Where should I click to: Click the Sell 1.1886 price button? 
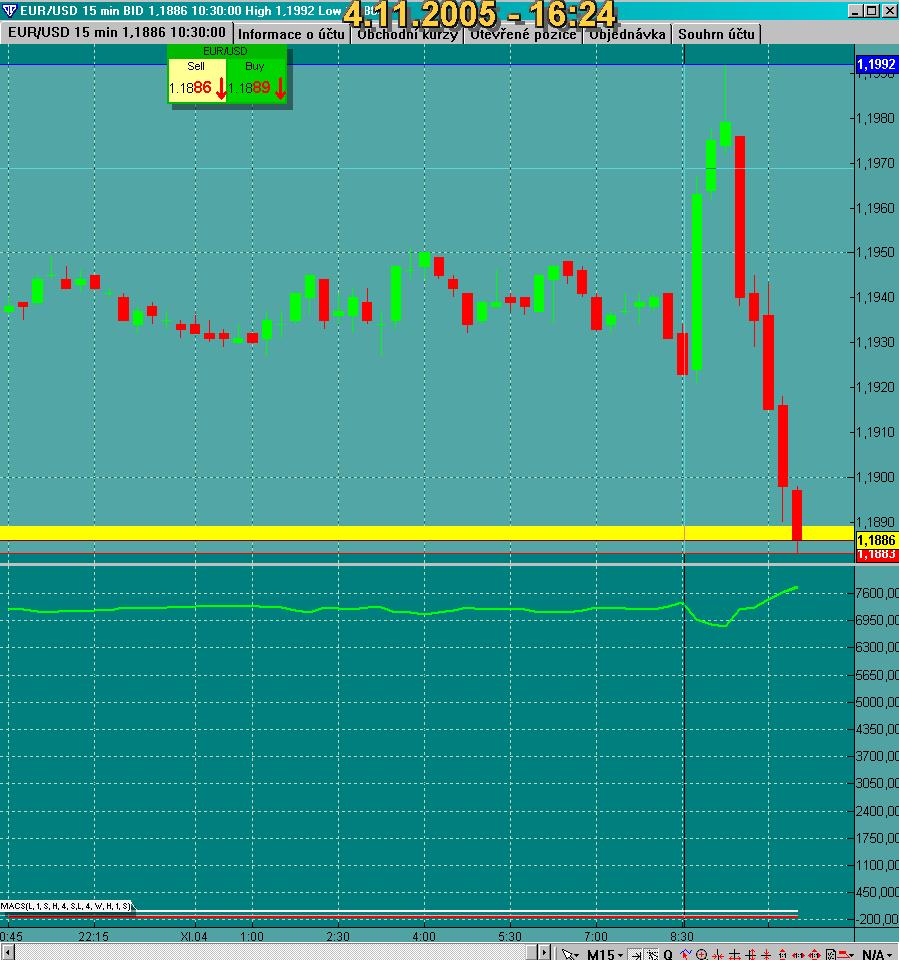[197, 80]
